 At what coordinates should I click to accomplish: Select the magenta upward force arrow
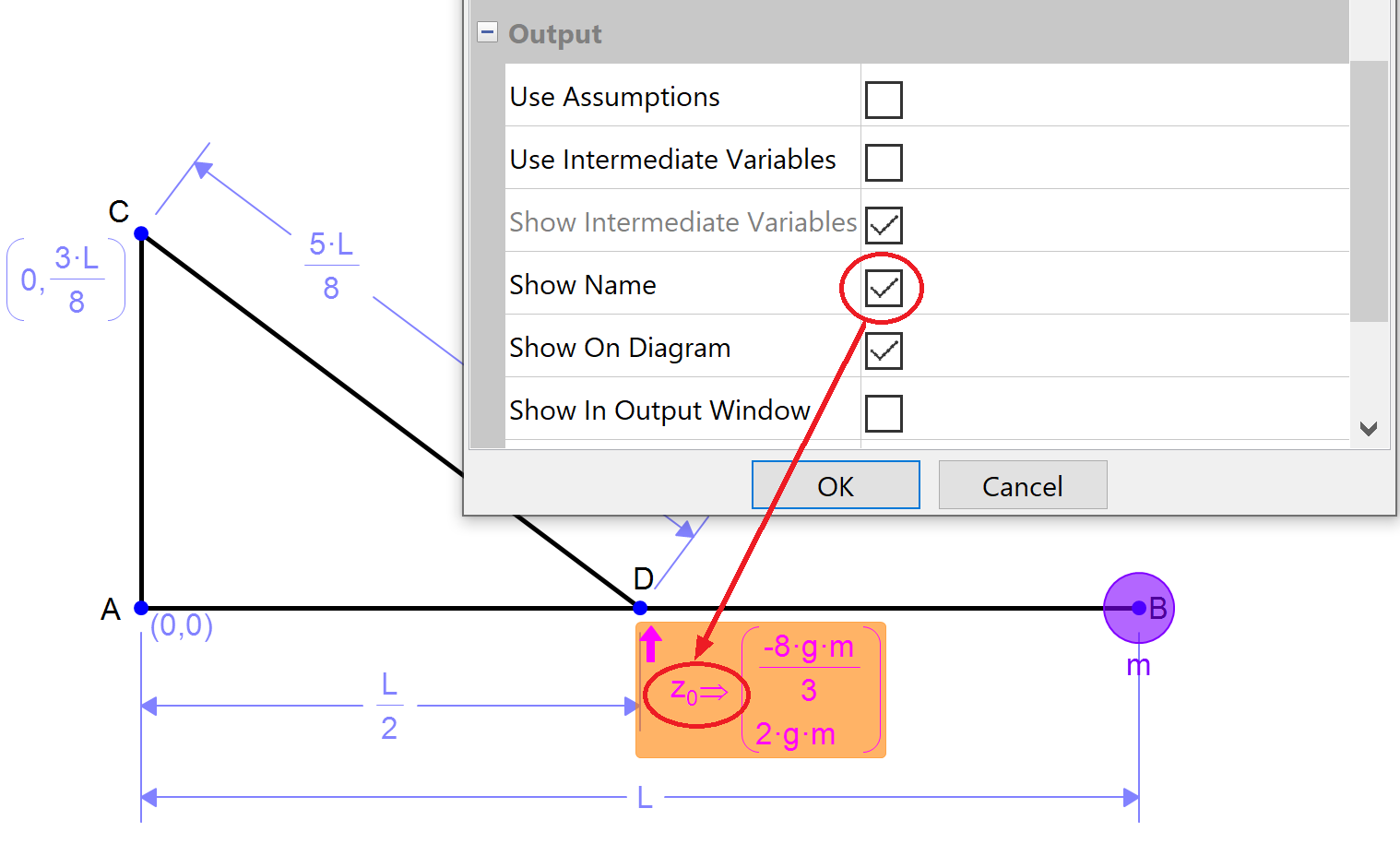(651, 643)
